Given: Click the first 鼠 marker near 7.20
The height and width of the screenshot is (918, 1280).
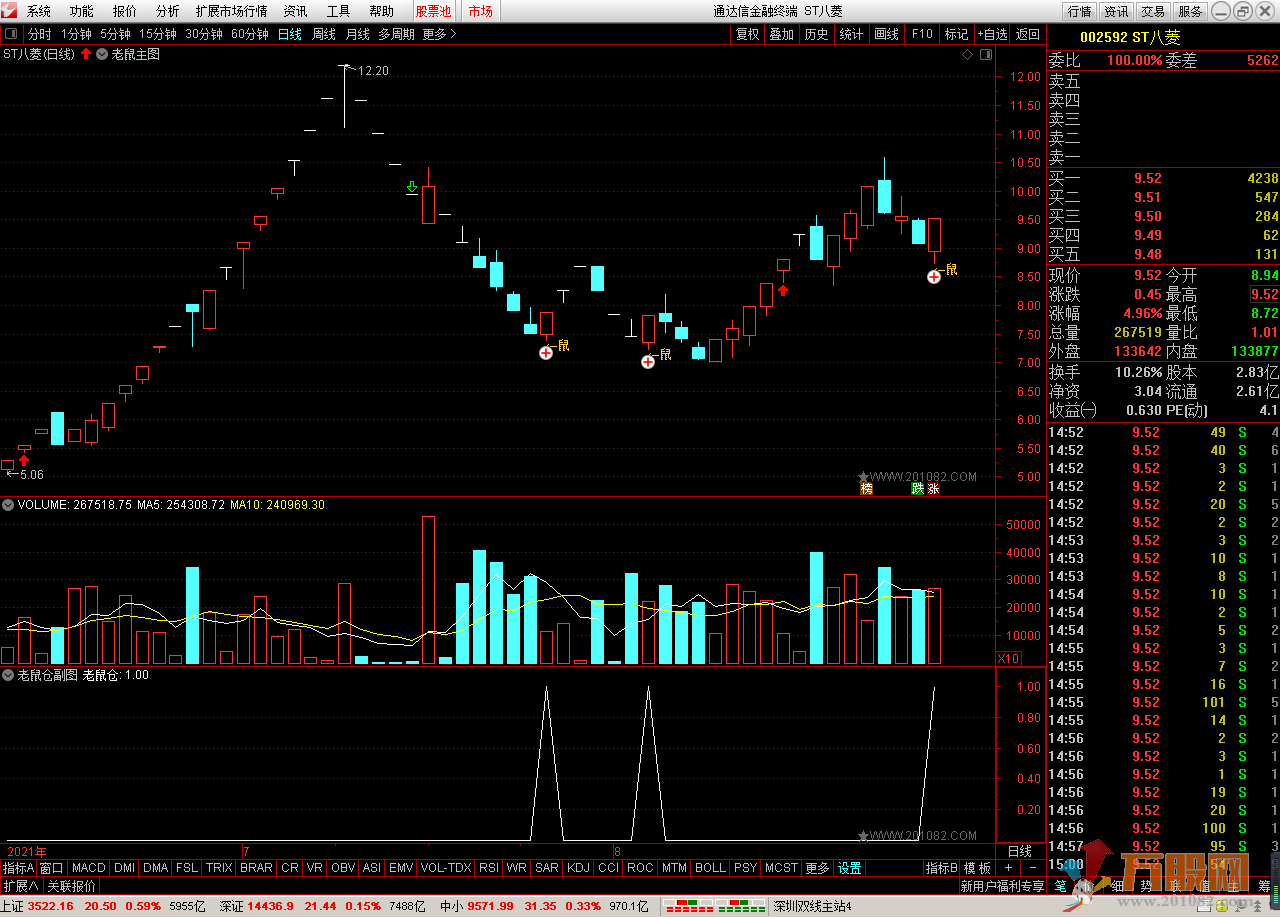Looking at the screenshot, I should click(563, 346).
